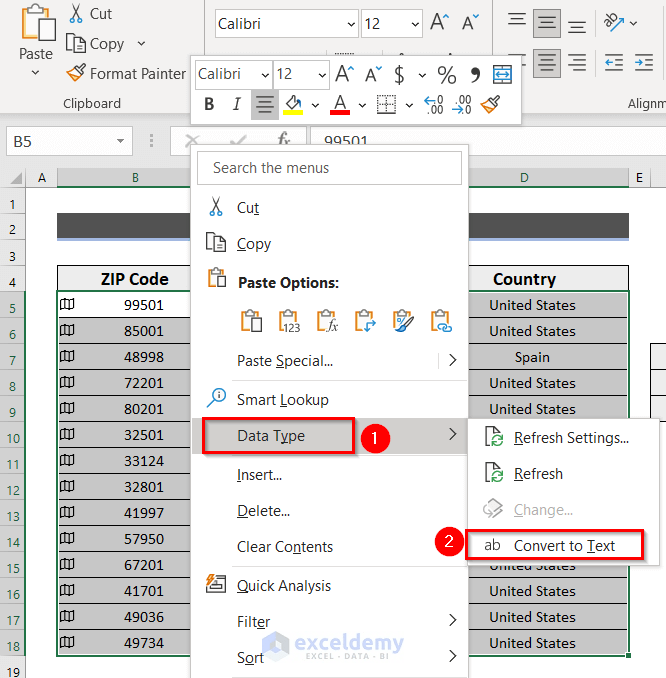Image resolution: width=666 pixels, height=678 pixels.
Task: Select cell with ZIP code 85001
Action: pyautogui.click(x=124, y=331)
